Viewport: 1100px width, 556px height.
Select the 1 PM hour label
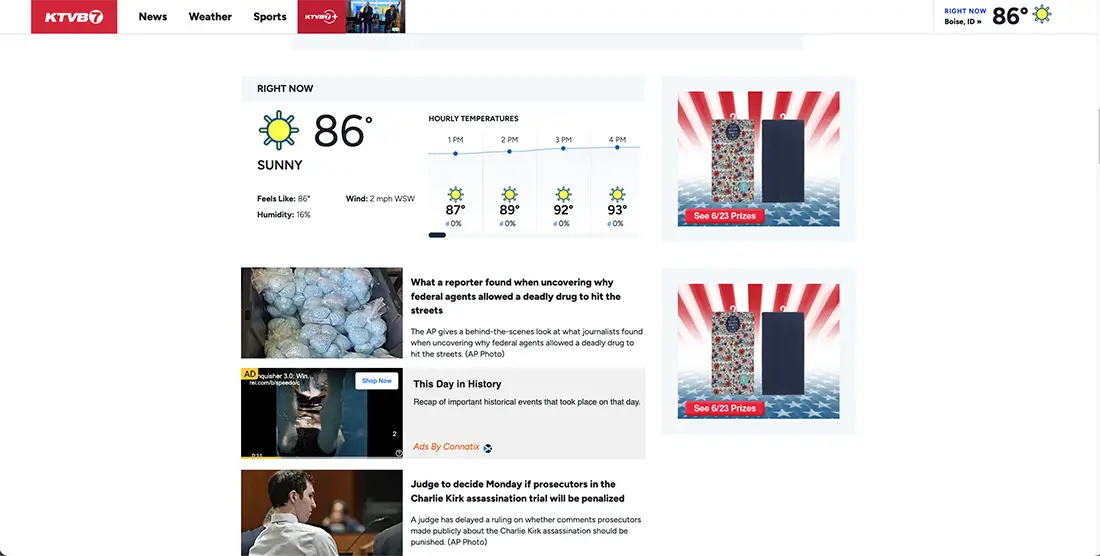coord(455,140)
